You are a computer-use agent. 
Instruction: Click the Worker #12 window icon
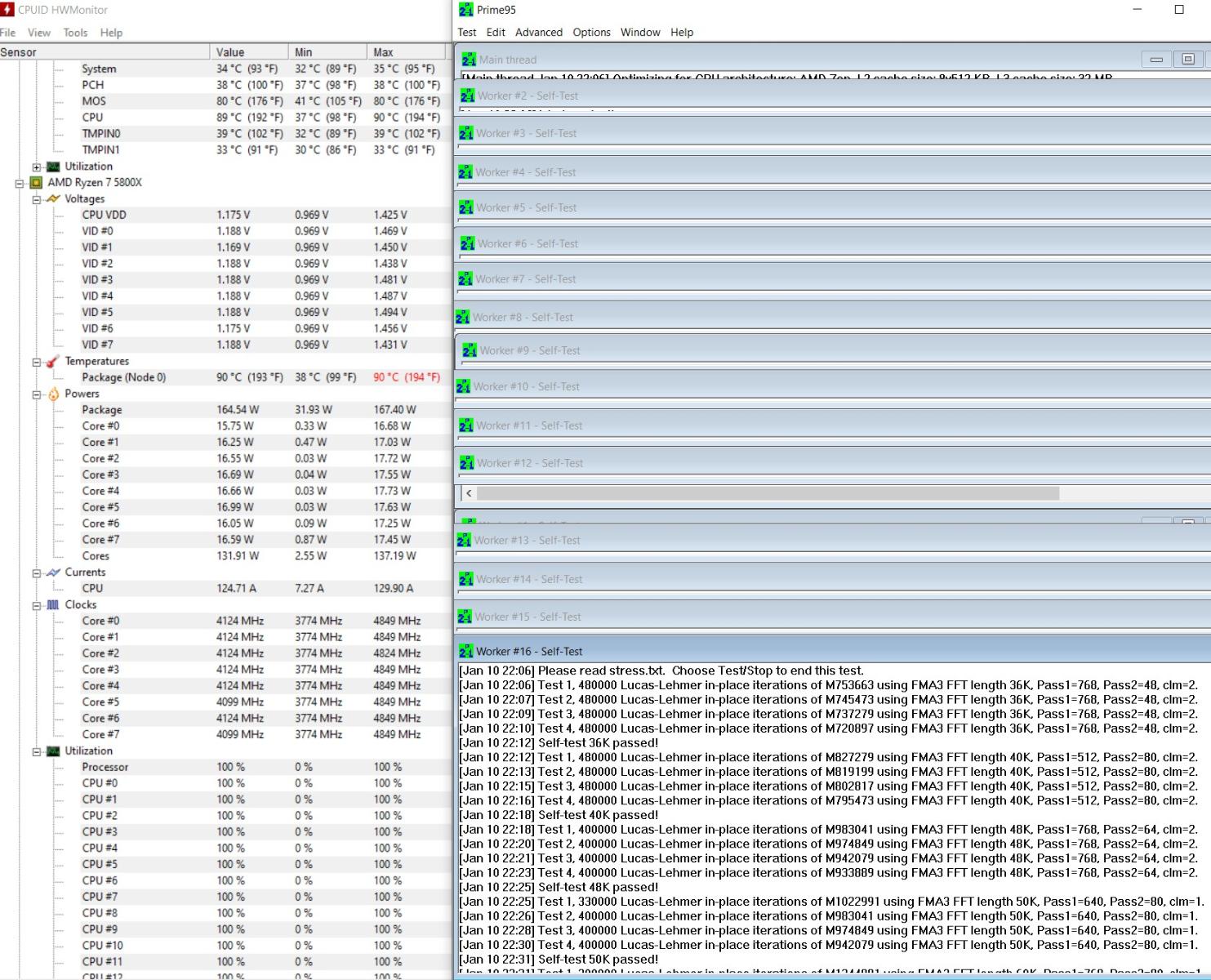pyautogui.click(x=467, y=463)
